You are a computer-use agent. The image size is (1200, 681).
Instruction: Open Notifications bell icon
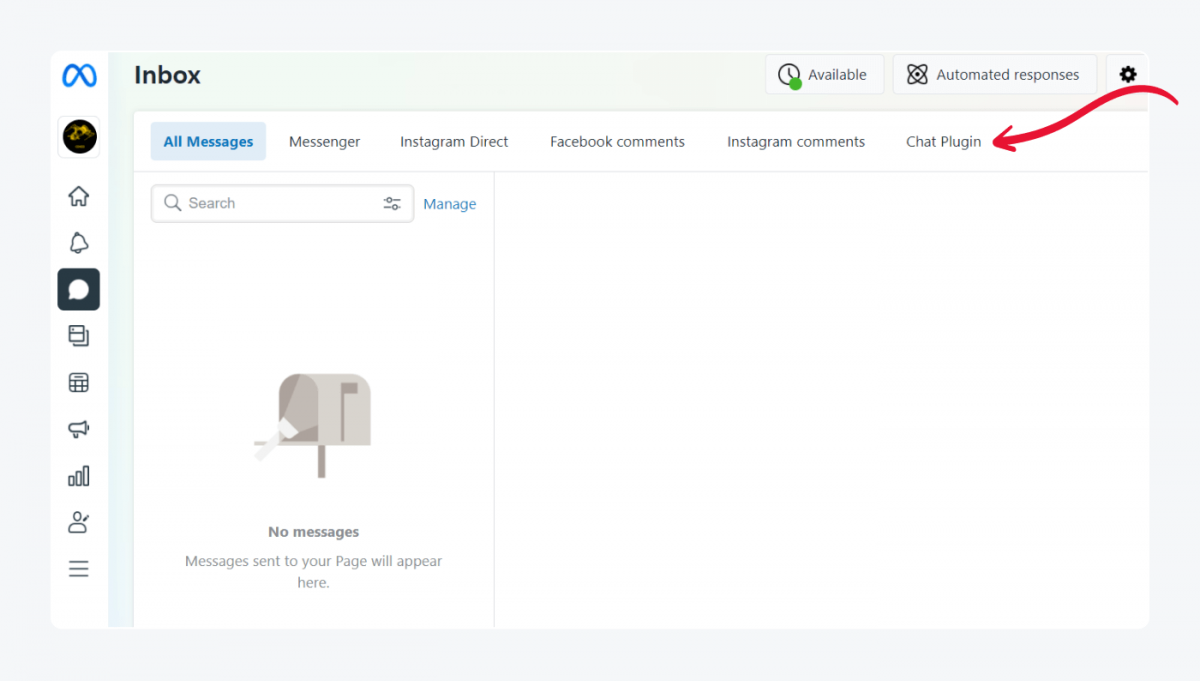(x=79, y=243)
